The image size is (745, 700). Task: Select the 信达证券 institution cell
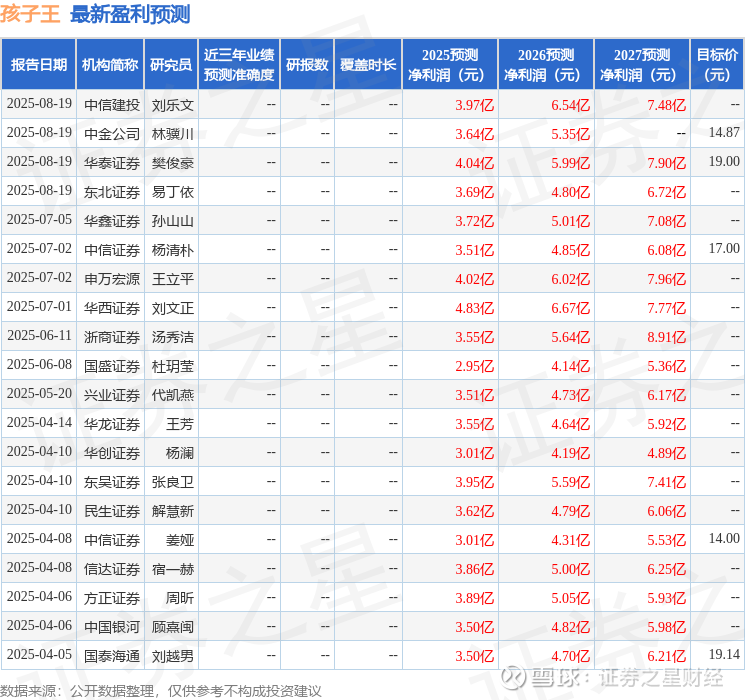(x=112, y=569)
